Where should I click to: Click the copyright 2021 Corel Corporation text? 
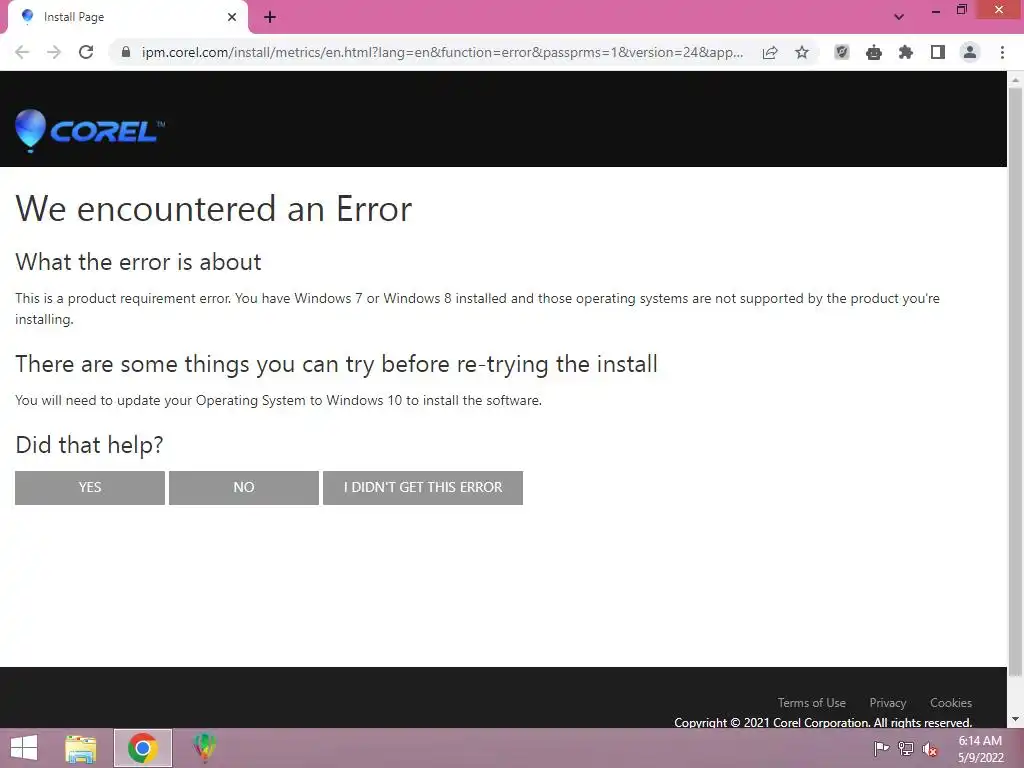[x=823, y=722]
